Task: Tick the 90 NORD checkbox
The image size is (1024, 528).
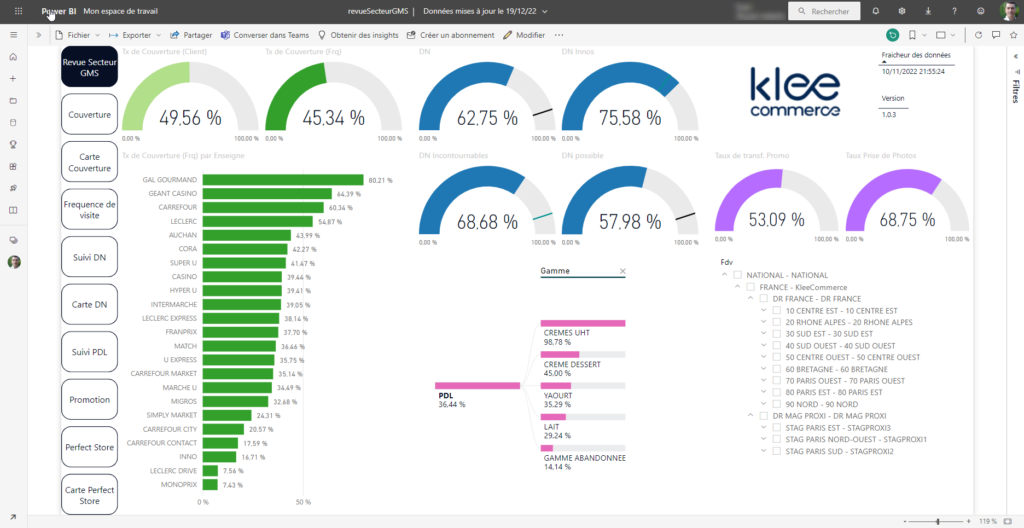Action: click(x=776, y=404)
